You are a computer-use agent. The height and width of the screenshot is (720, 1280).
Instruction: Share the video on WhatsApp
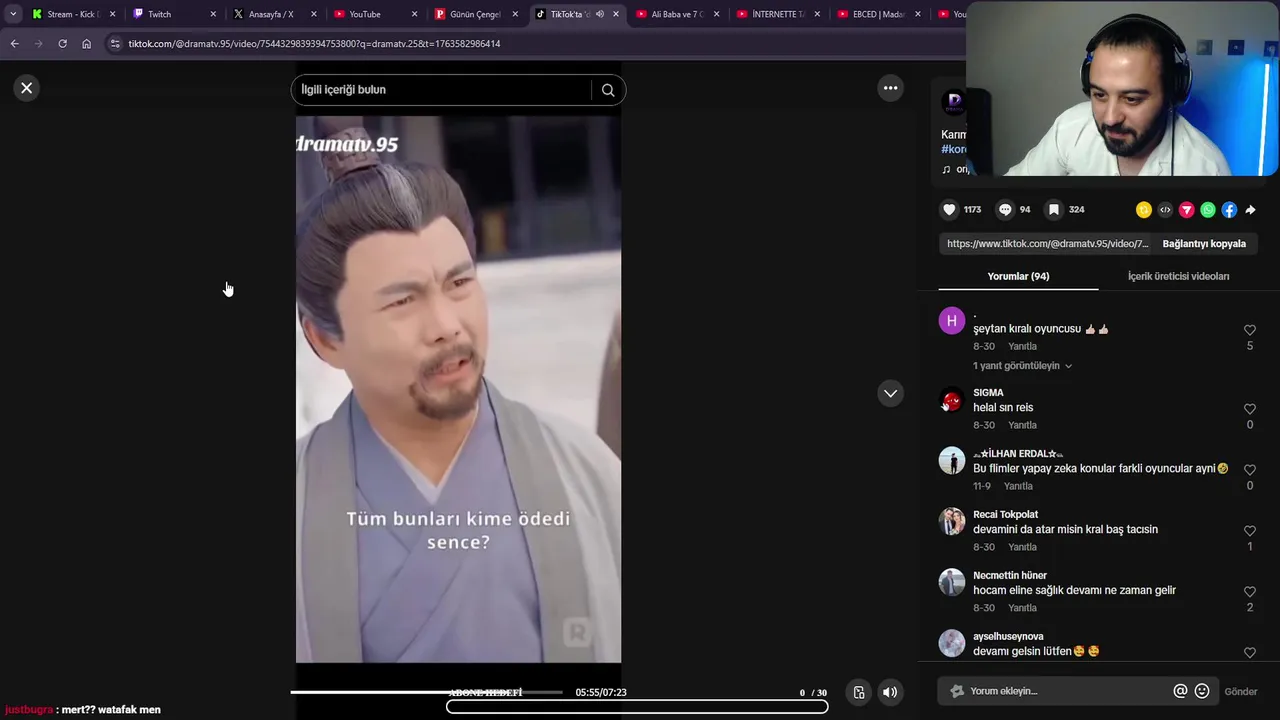click(x=1208, y=210)
